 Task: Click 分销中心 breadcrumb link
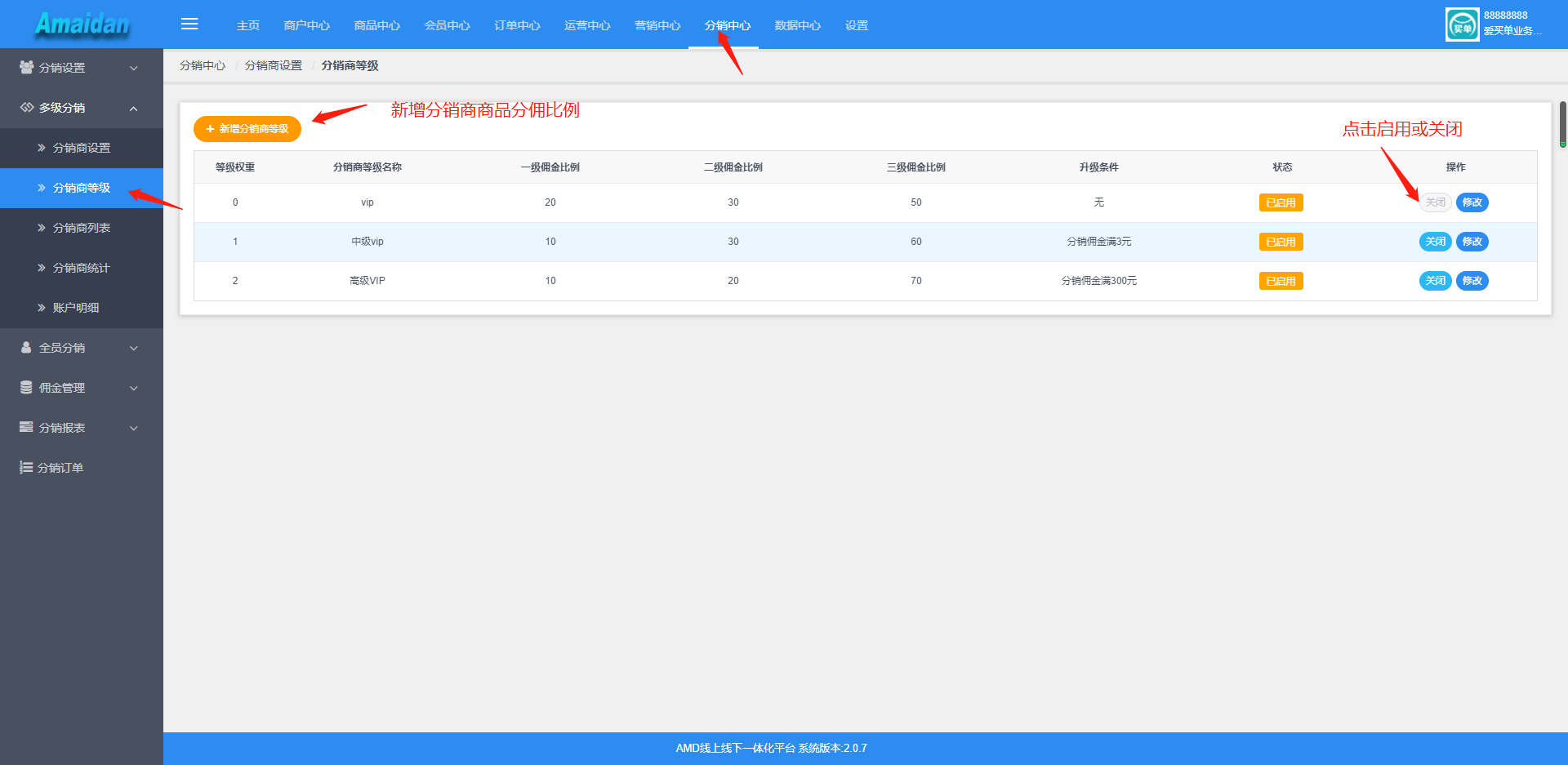[x=203, y=65]
